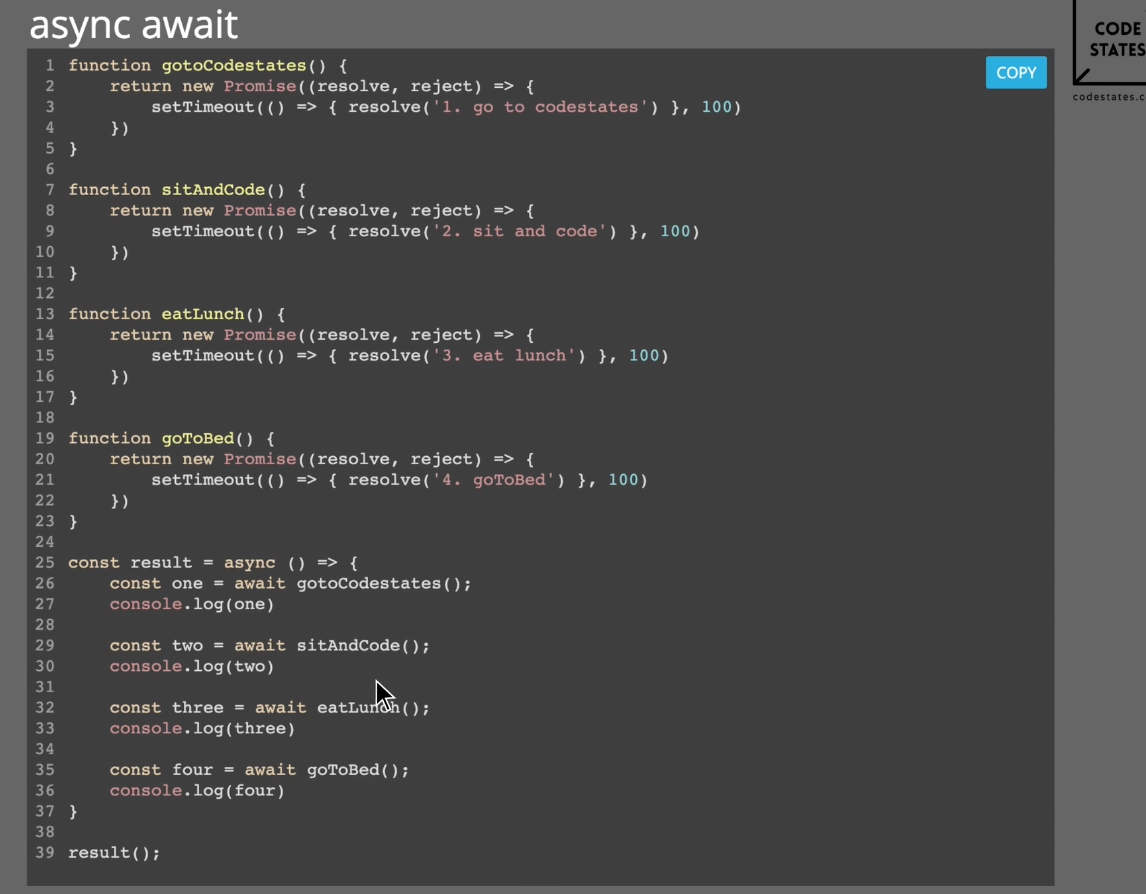Click the line number 39 in the gutter
Image resolution: width=1146 pixels, height=894 pixels.
(x=45, y=852)
